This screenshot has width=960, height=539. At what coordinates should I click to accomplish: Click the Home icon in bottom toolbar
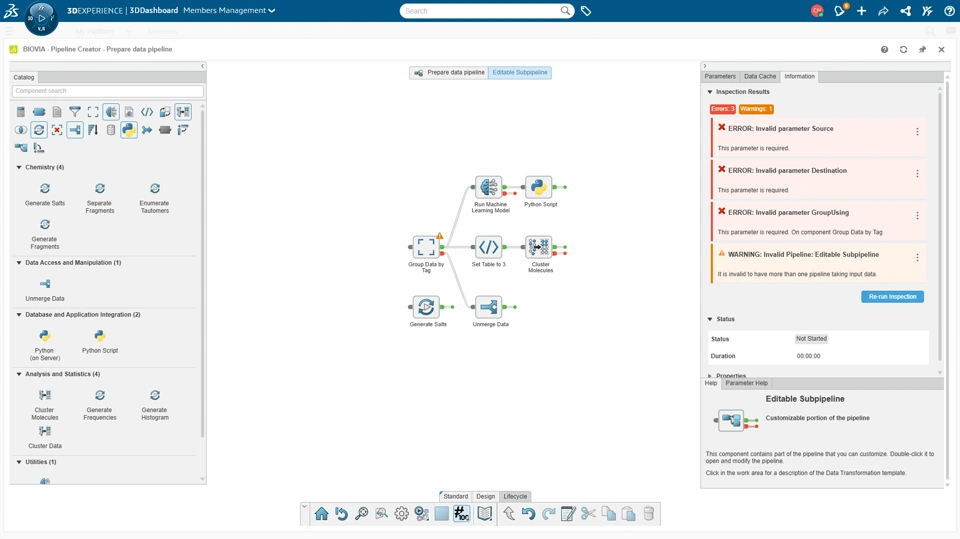pyautogui.click(x=321, y=514)
